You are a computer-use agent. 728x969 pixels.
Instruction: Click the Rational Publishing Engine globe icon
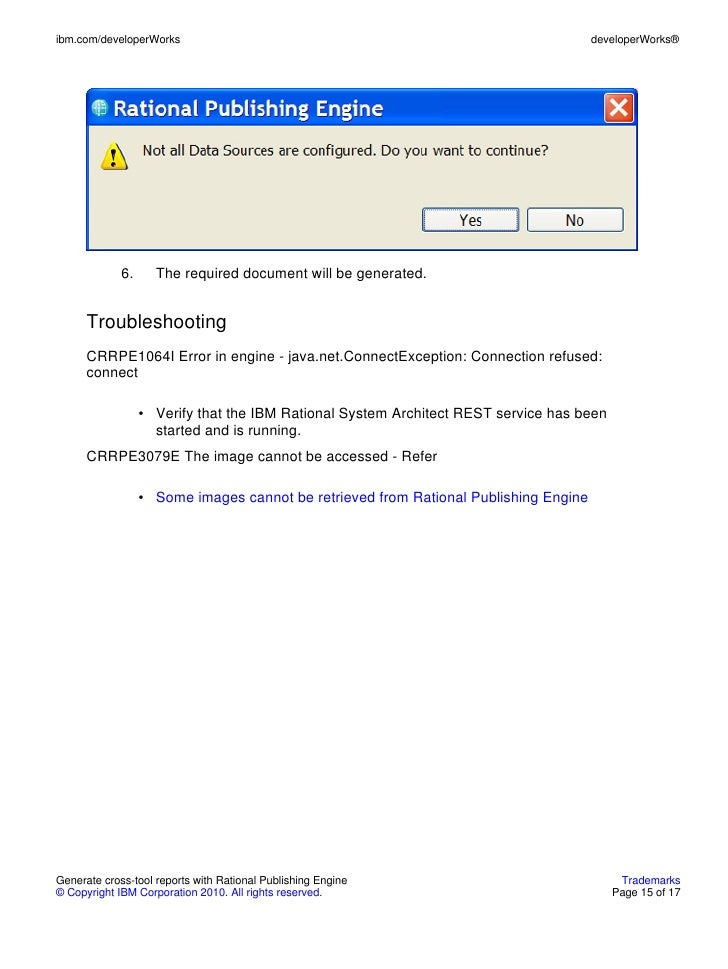pos(99,108)
